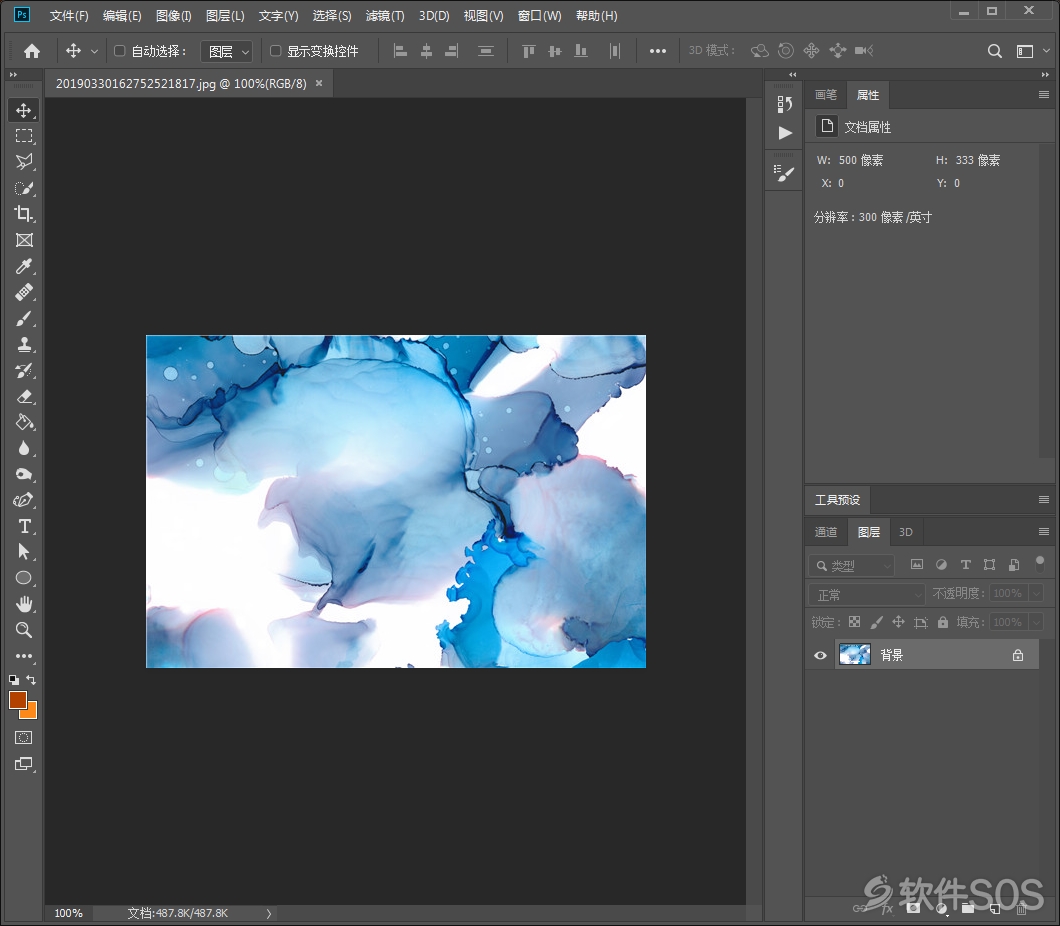Select the Sponge tool
This screenshot has height=926, width=1060.
pos(24,474)
